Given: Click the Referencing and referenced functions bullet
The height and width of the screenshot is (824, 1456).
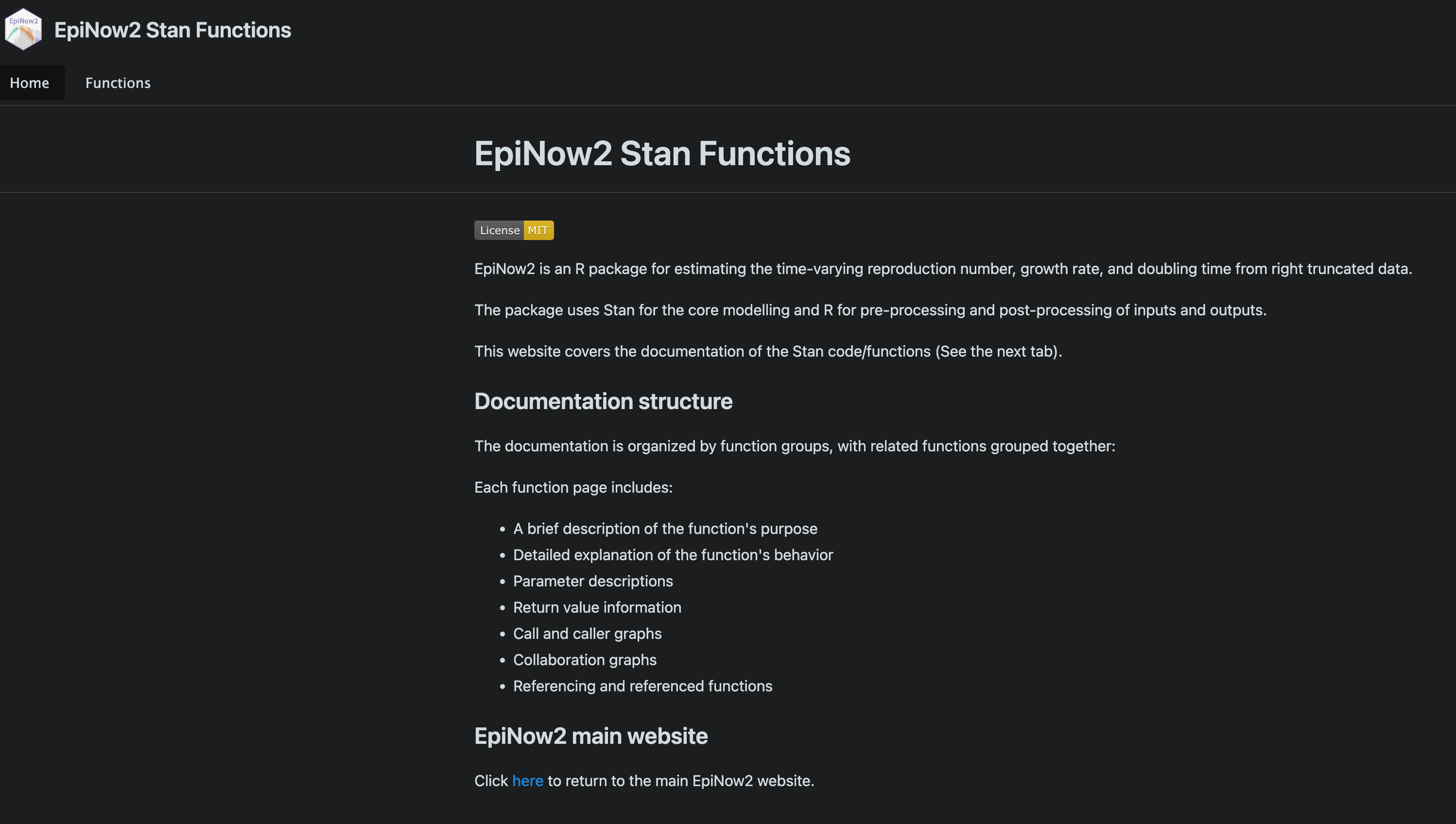Looking at the screenshot, I should 642,686.
